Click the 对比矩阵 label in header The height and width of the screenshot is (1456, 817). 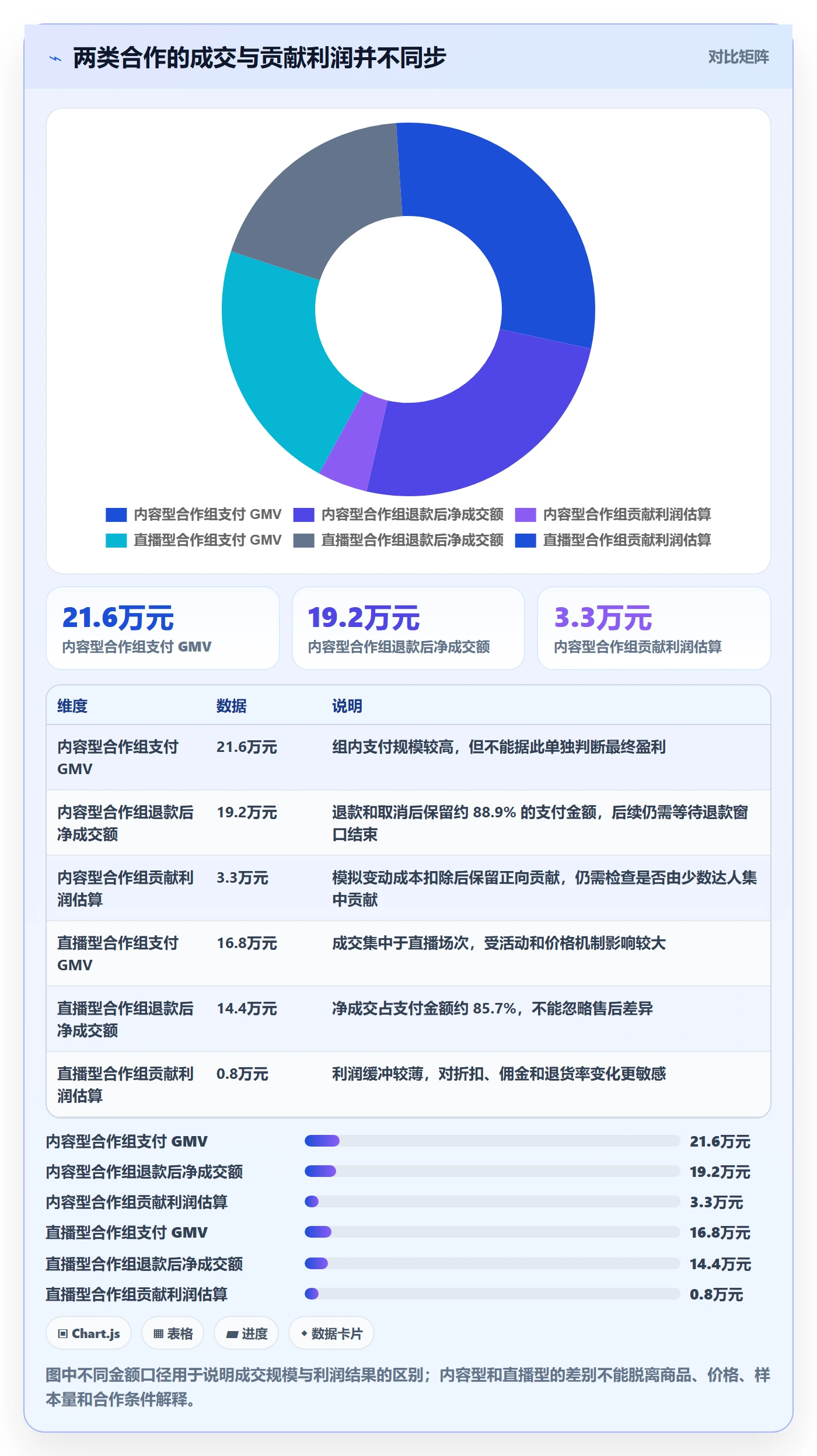(738, 57)
